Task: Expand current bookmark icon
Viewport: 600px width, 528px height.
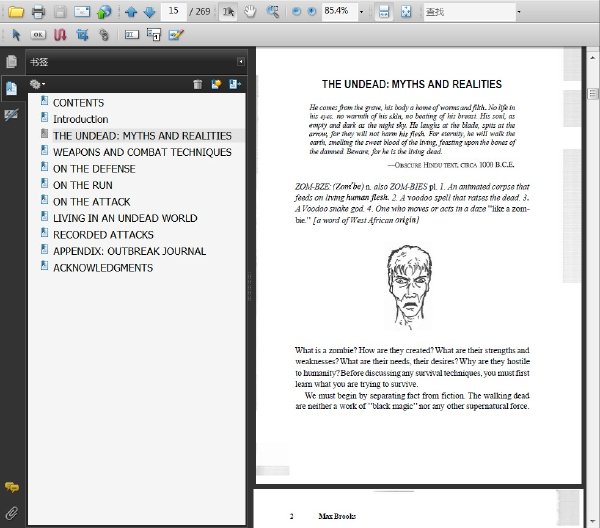Action: coord(235,84)
